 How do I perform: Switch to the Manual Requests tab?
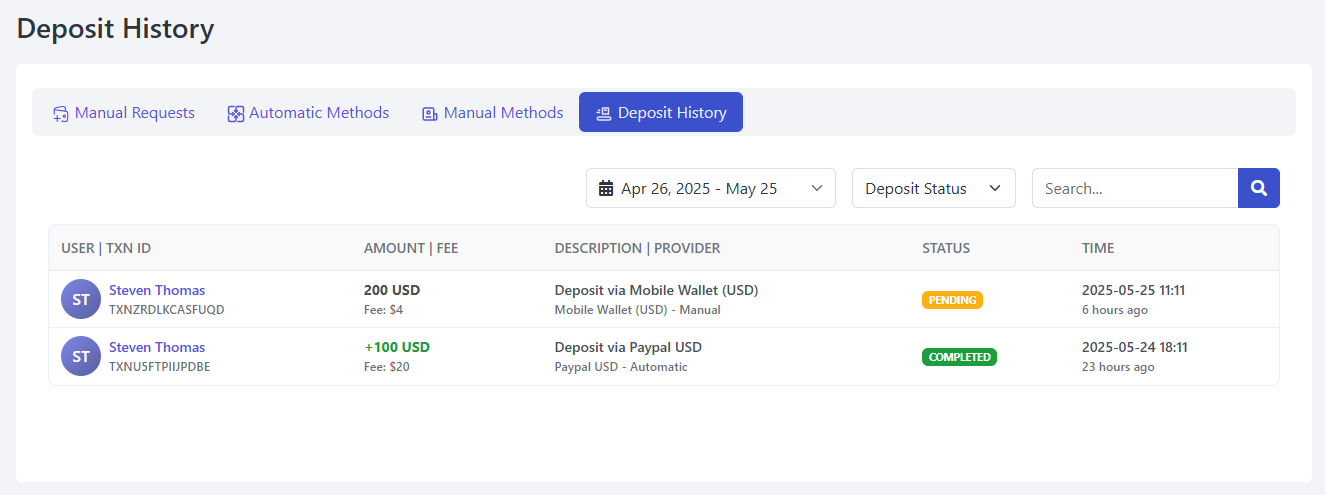click(134, 113)
